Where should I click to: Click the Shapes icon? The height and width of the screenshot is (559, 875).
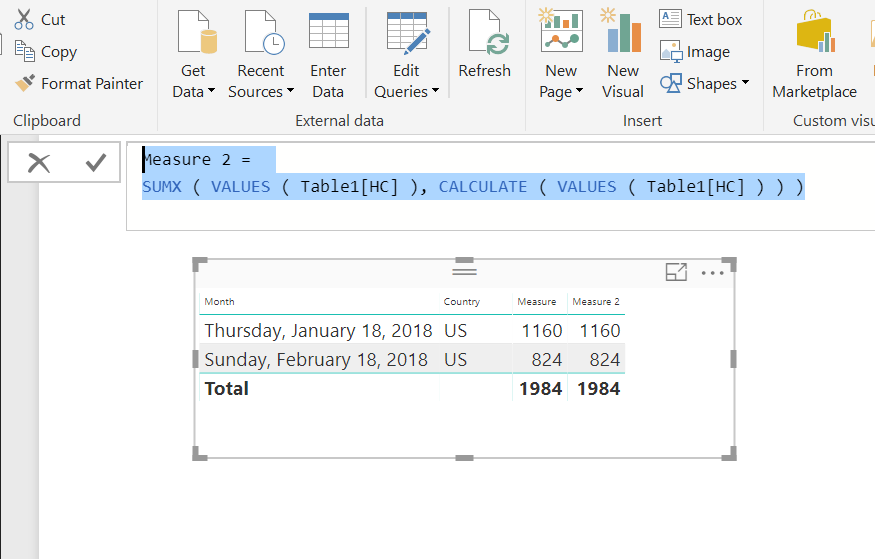671,84
